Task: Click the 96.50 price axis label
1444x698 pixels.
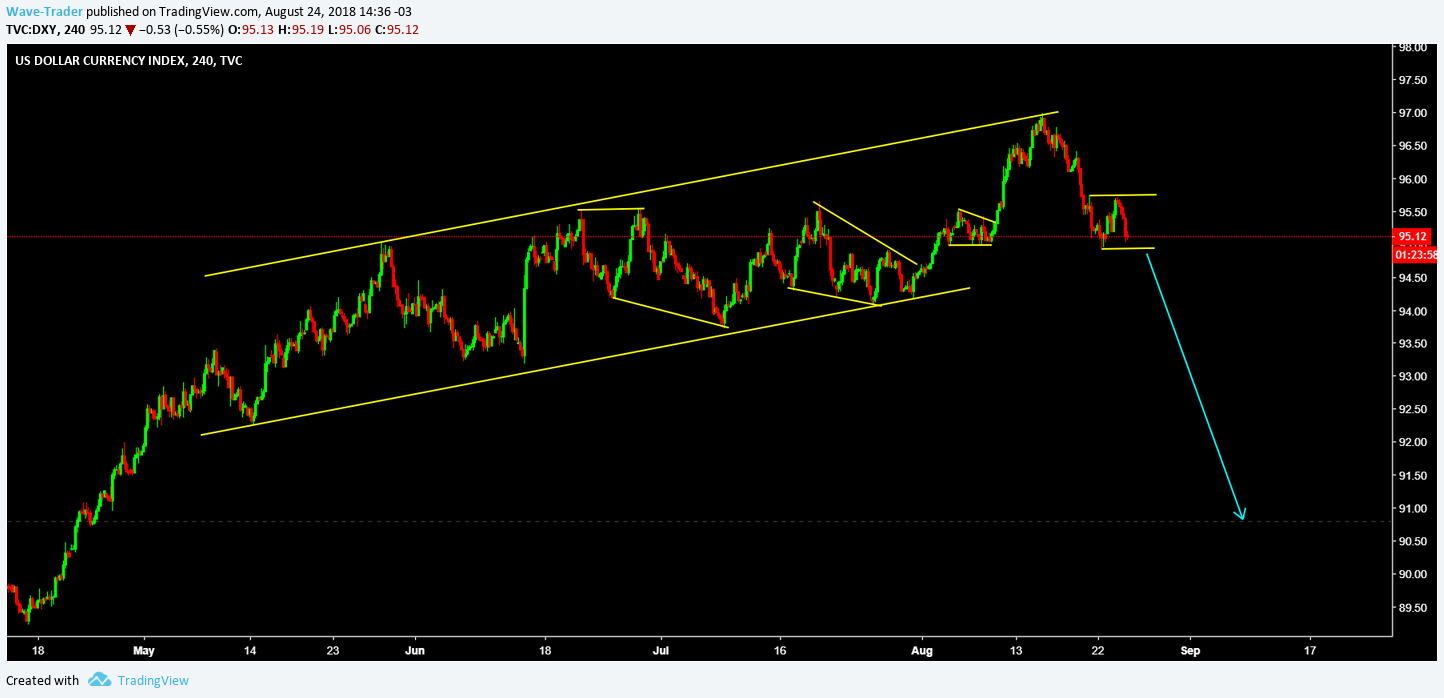Action: coord(1412,146)
